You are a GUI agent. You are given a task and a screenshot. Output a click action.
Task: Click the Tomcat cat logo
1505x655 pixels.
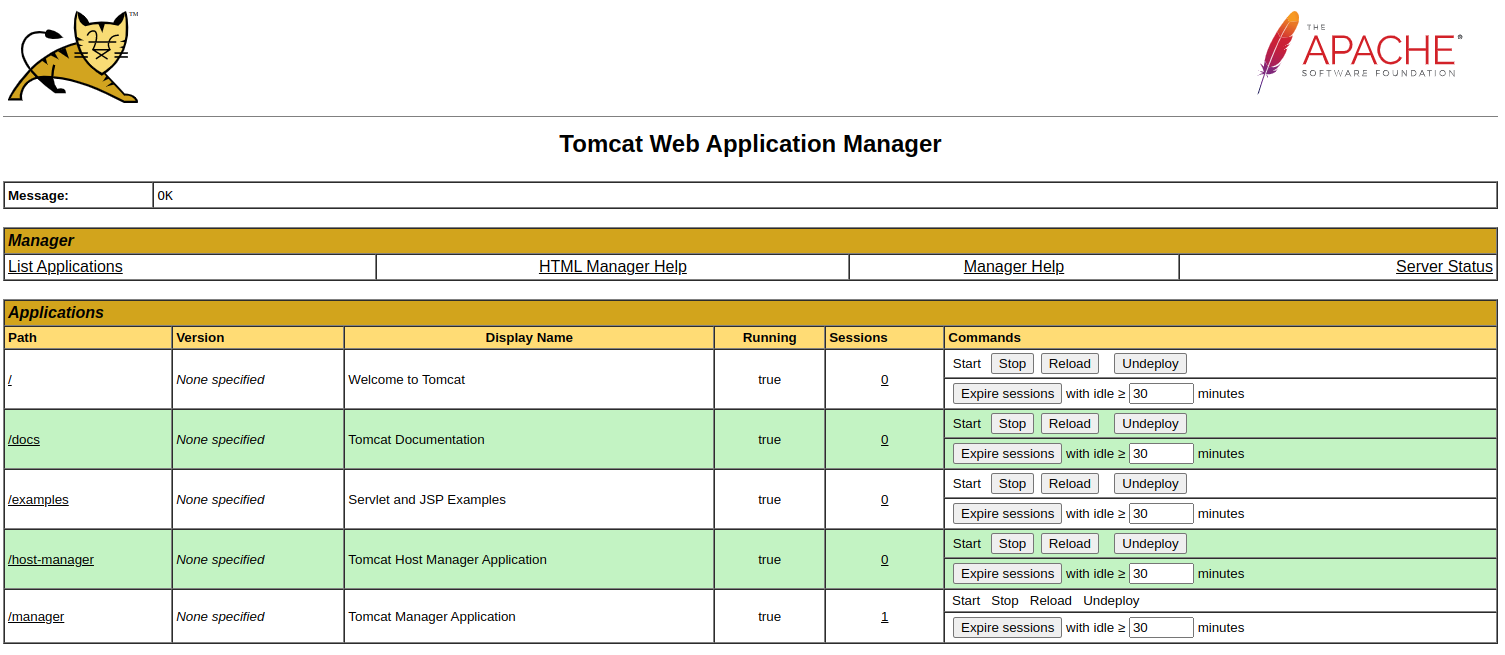point(73,57)
